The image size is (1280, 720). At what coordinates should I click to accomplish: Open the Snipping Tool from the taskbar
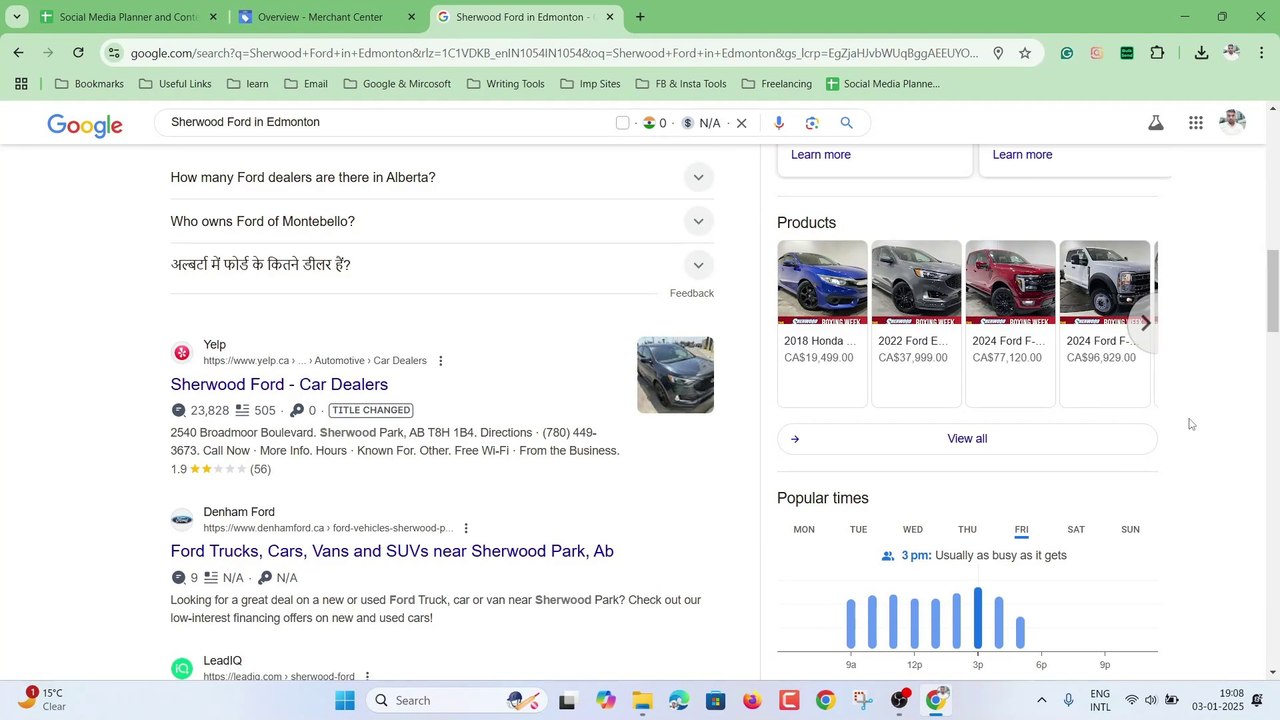click(863, 700)
